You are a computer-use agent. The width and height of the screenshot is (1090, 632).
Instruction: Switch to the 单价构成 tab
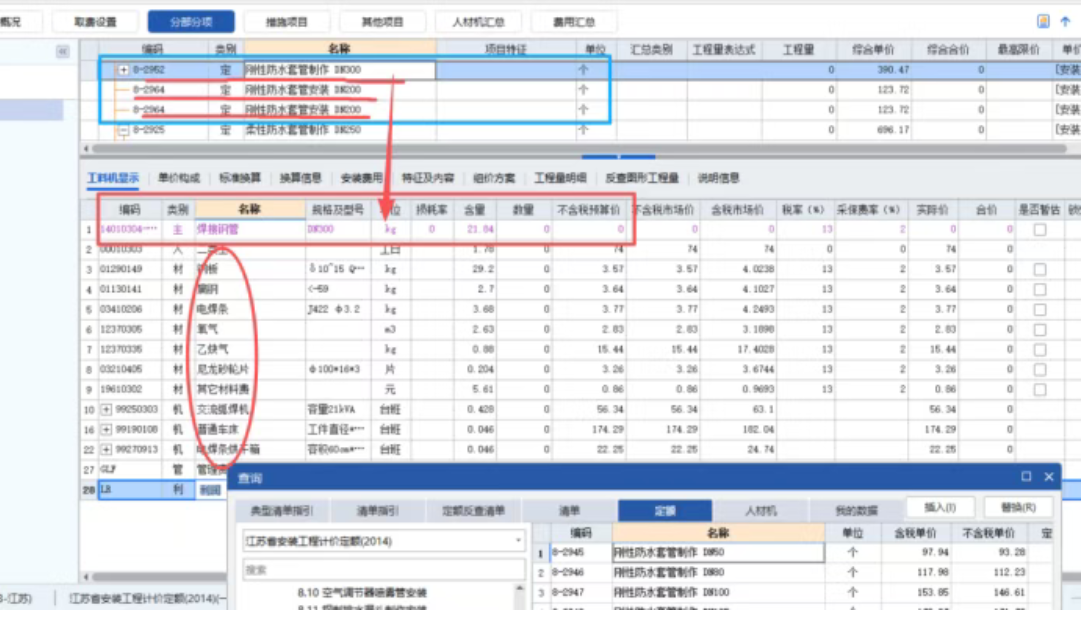pyautogui.click(x=179, y=178)
